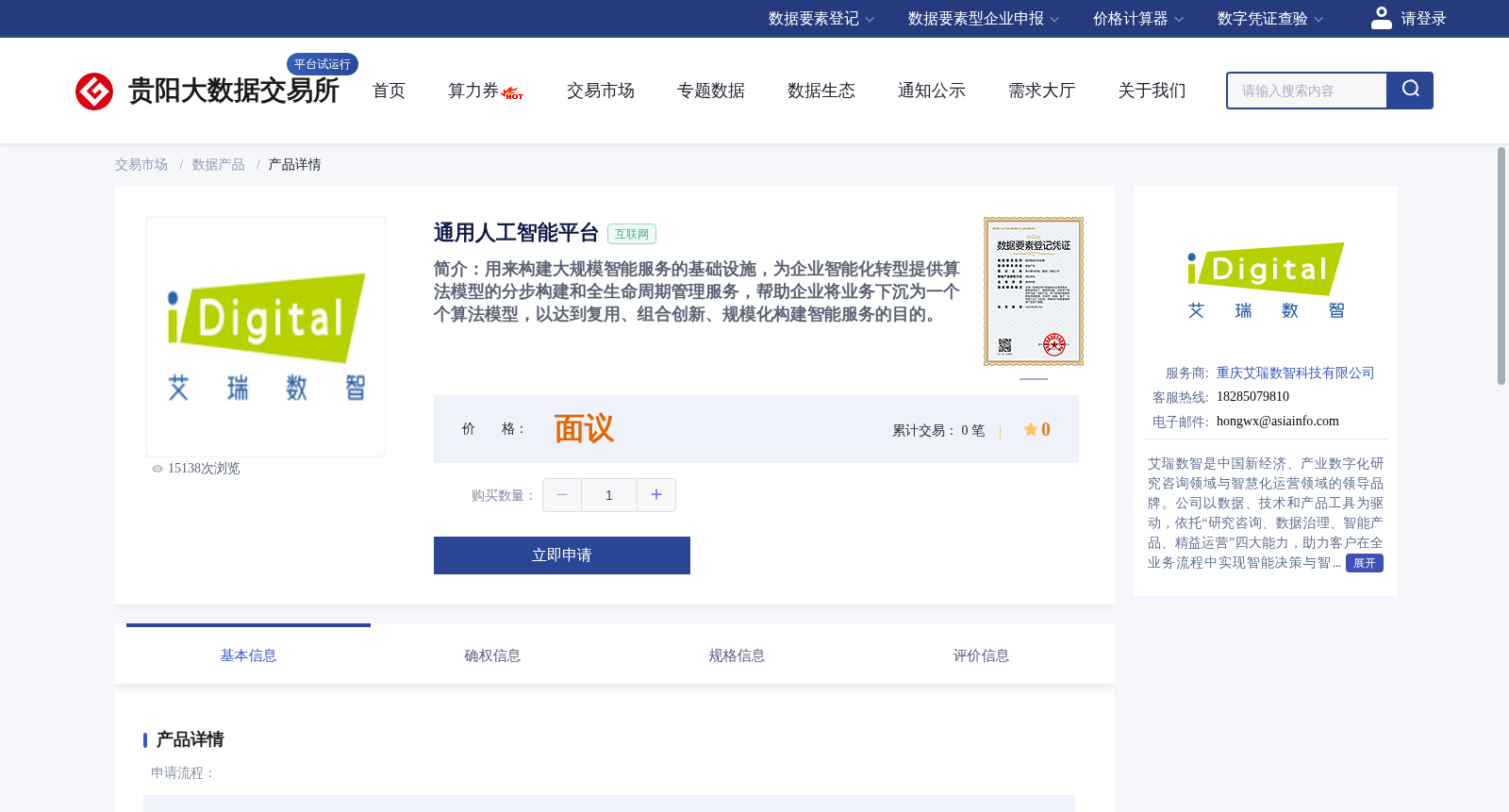
Task: Switch to the 评价信息 tab
Action: click(981, 655)
